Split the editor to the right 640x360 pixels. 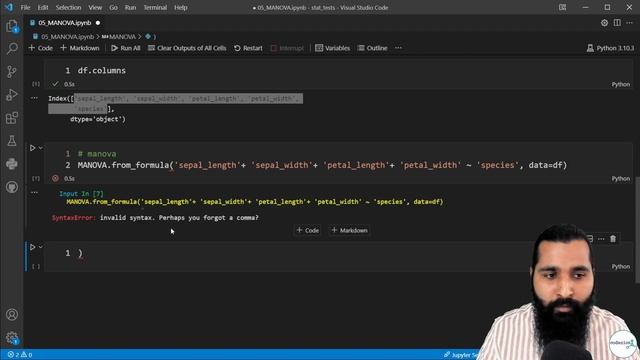(617, 23)
